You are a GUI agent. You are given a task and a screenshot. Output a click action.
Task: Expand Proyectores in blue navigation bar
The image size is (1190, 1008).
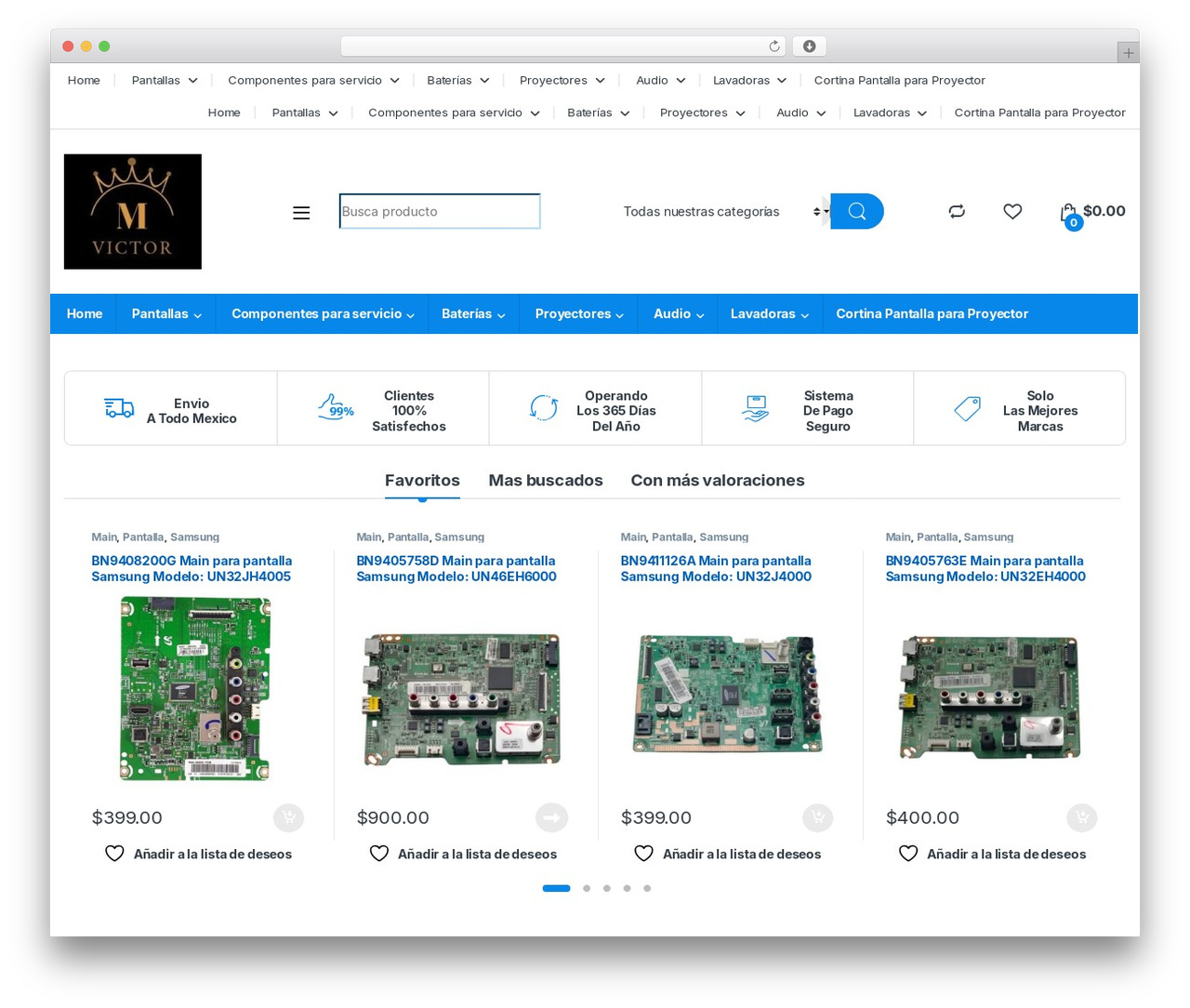[x=579, y=314]
